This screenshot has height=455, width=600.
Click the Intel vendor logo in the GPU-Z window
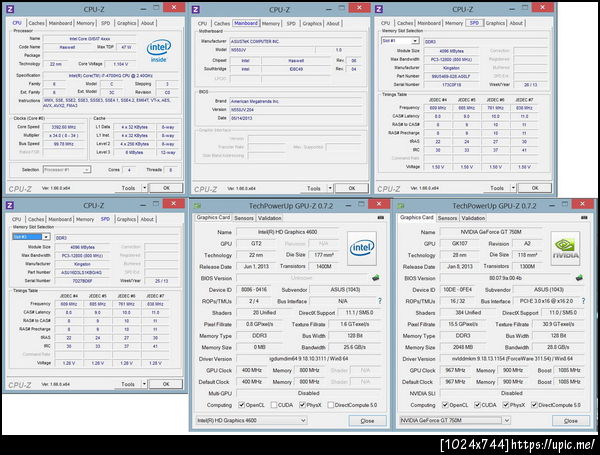(x=362, y=248)
